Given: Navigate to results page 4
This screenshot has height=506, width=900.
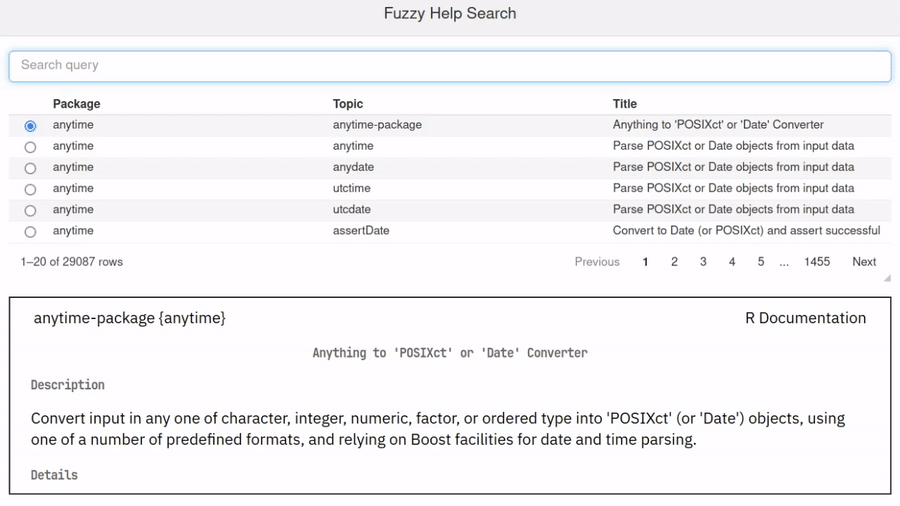Looking at the screenshot, I should (x=732, y=262).
